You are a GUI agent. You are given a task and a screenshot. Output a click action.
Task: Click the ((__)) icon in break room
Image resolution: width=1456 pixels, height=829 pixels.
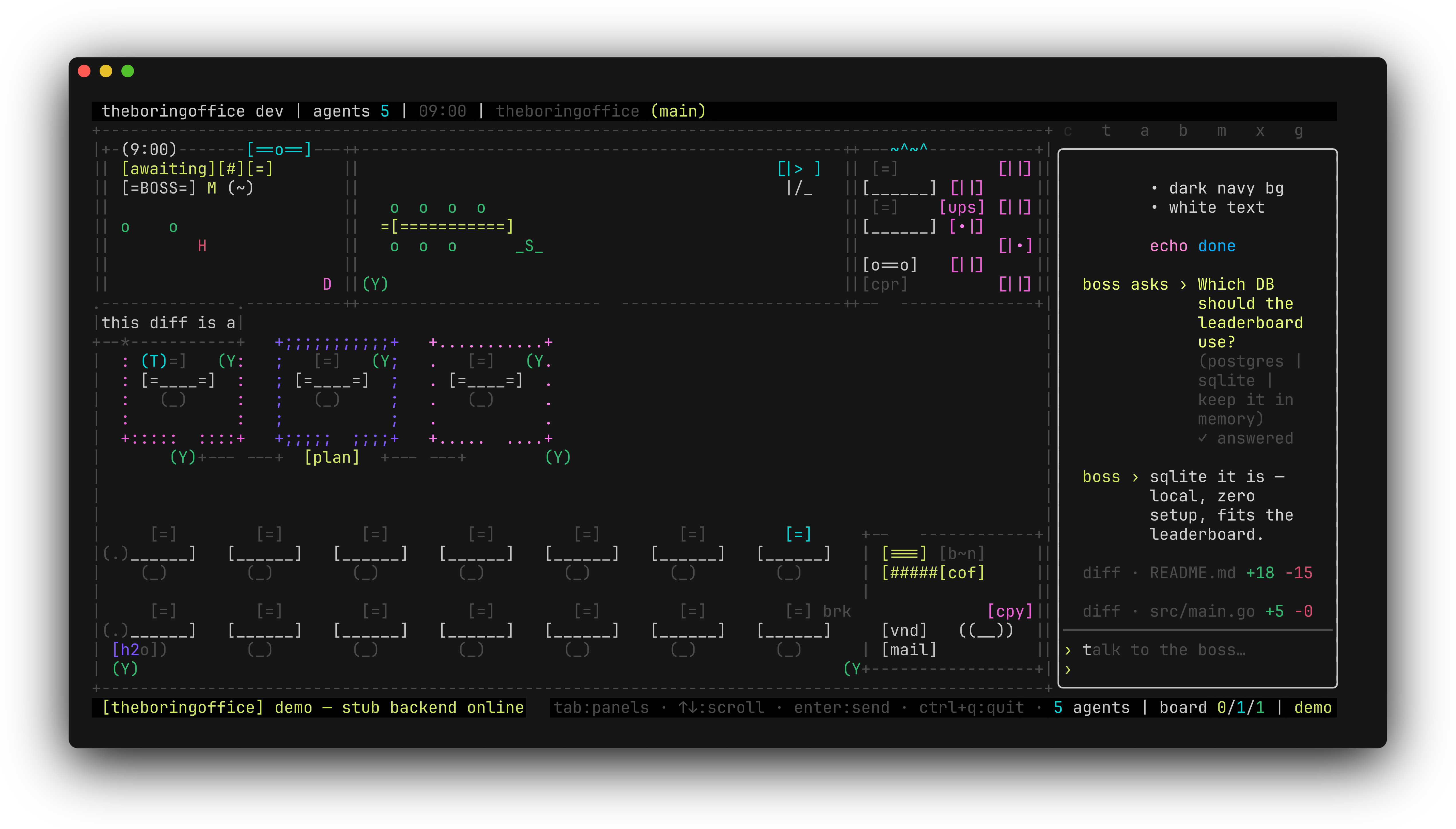(986, 630)
